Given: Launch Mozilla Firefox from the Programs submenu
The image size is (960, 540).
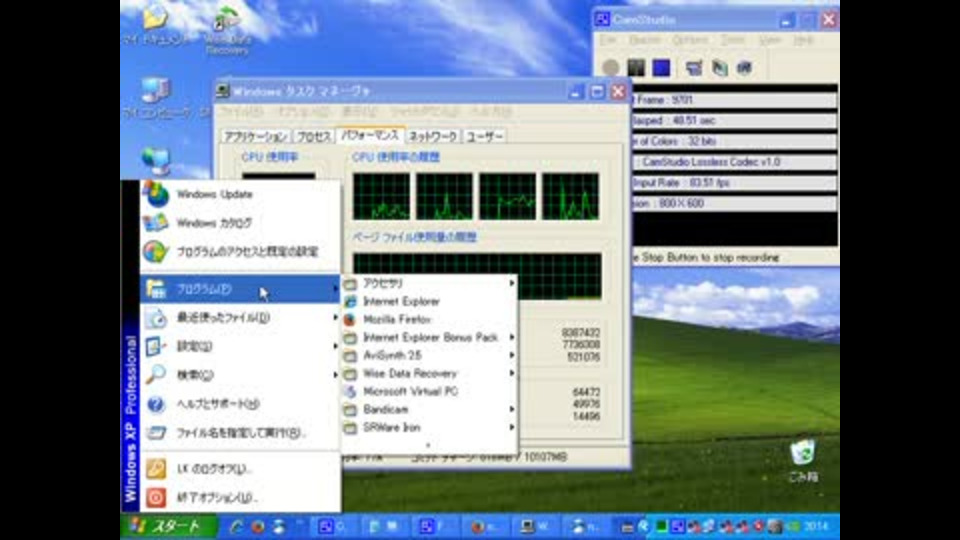Looking at the screenshot, I should pyautogui.click(x=430, y=320).
